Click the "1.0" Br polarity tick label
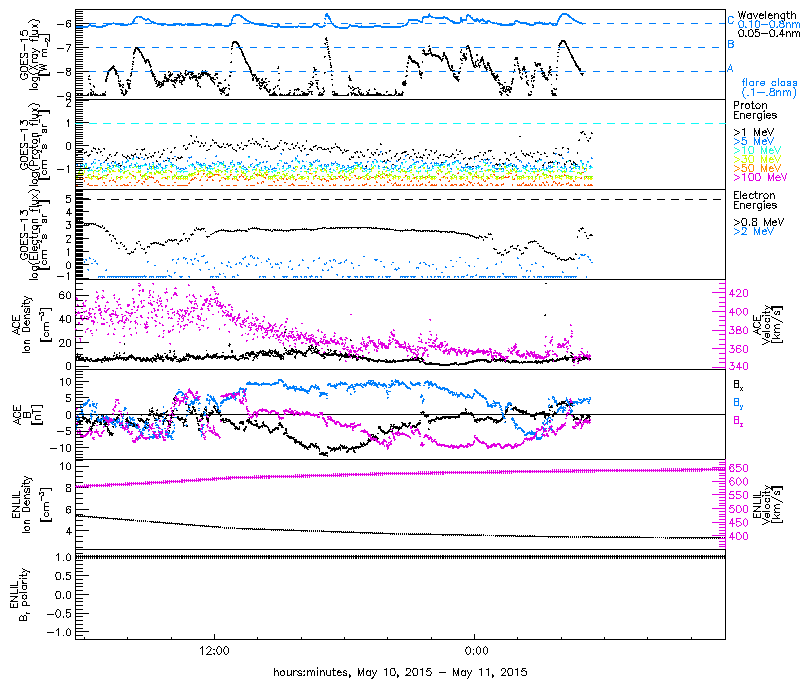 click(x=64, y=557)
